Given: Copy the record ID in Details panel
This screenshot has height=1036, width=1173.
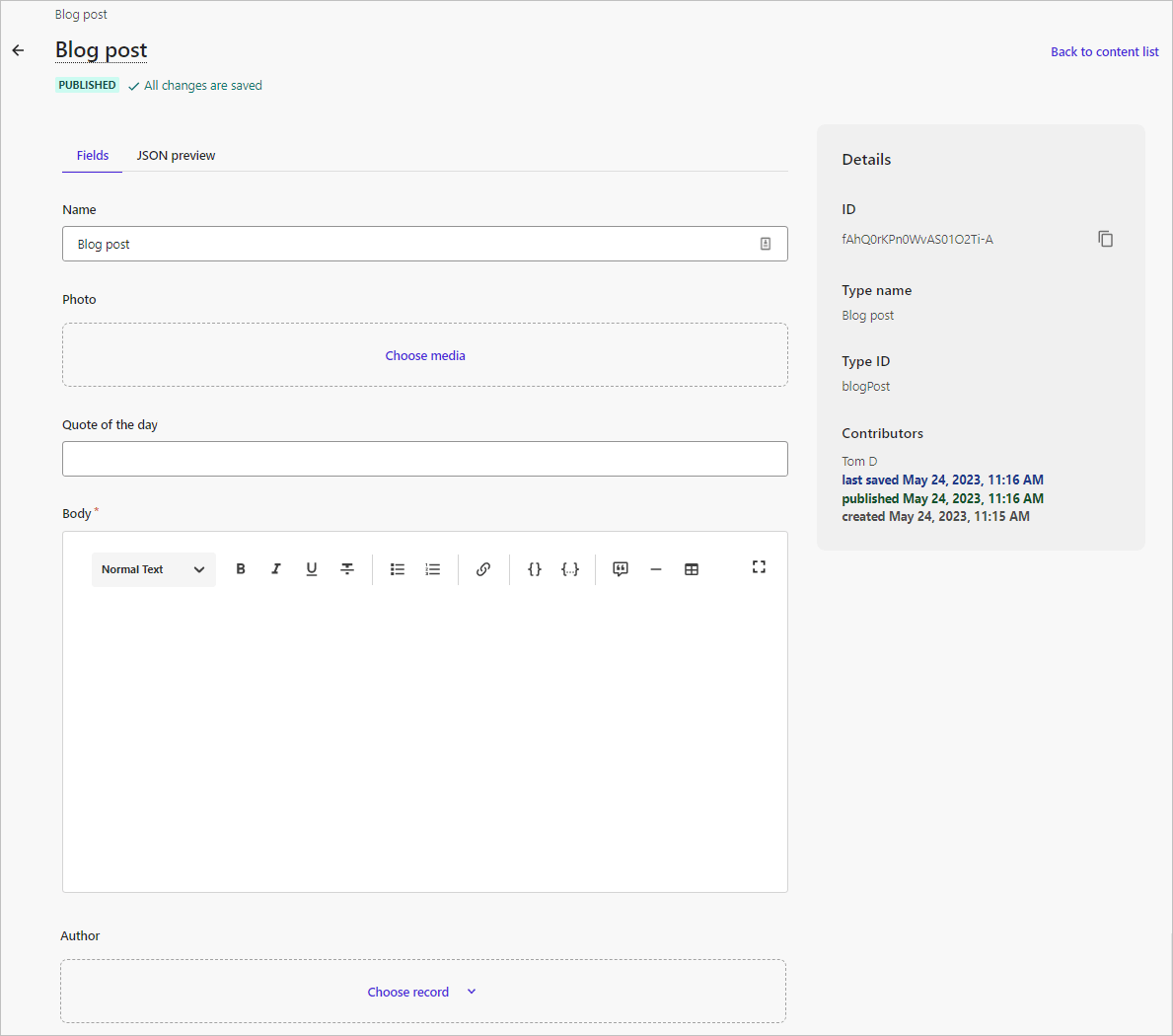Looking at the screenshot, I should click(1106, 239).
